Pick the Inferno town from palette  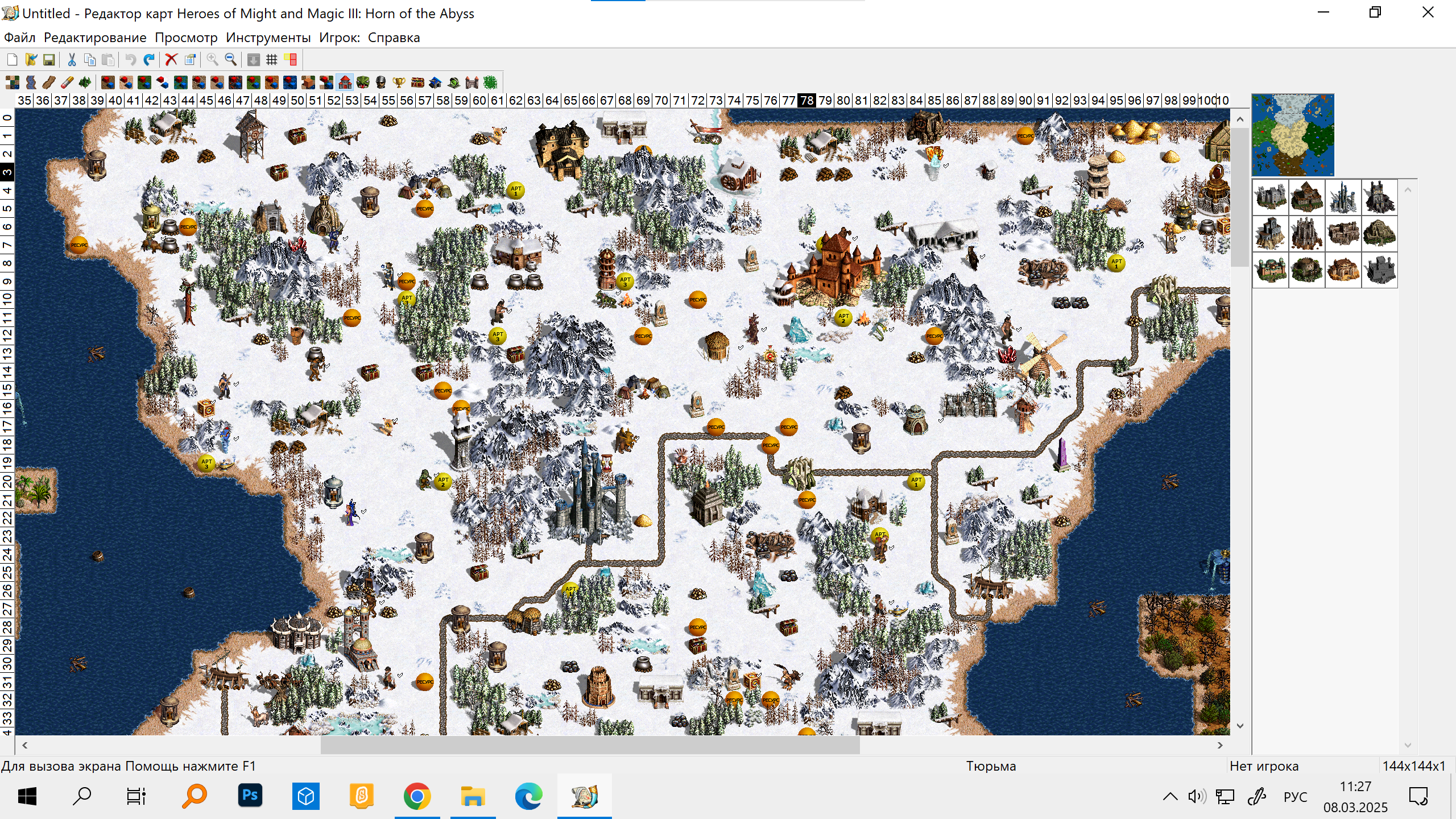[x=1380, y=197]
